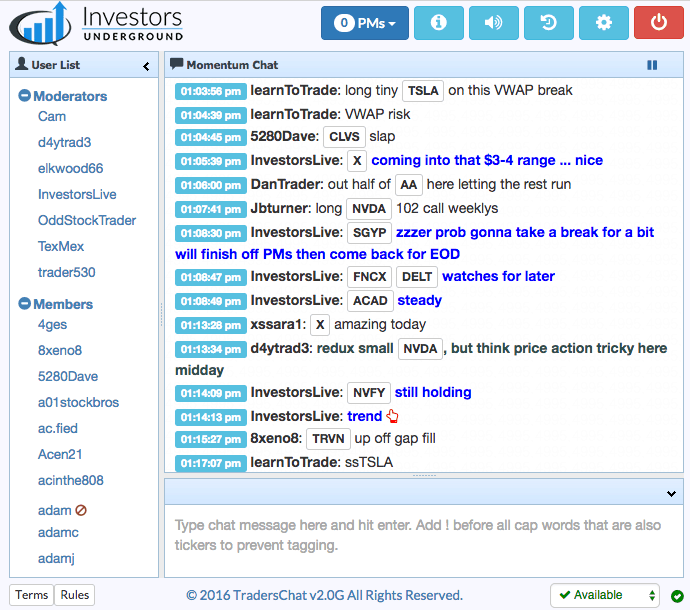Select member adamj
Screen dimensions: 690x610
(x=56, y=559)
